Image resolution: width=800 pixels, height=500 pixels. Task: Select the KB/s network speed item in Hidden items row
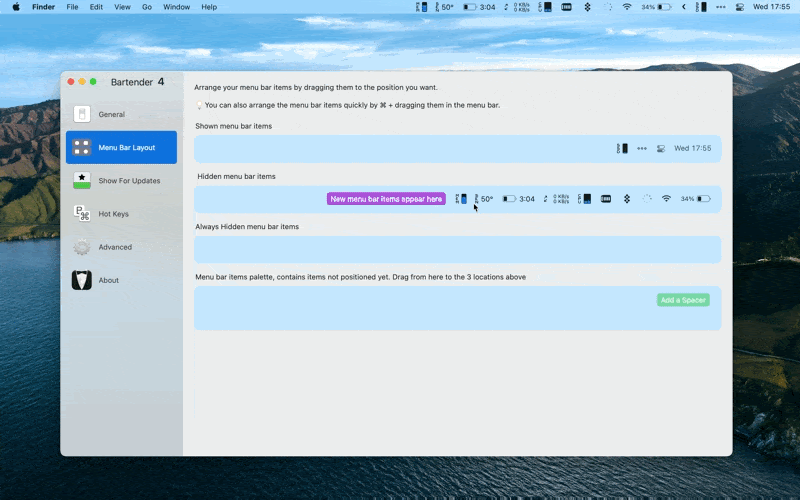click(x=557, y=199)
